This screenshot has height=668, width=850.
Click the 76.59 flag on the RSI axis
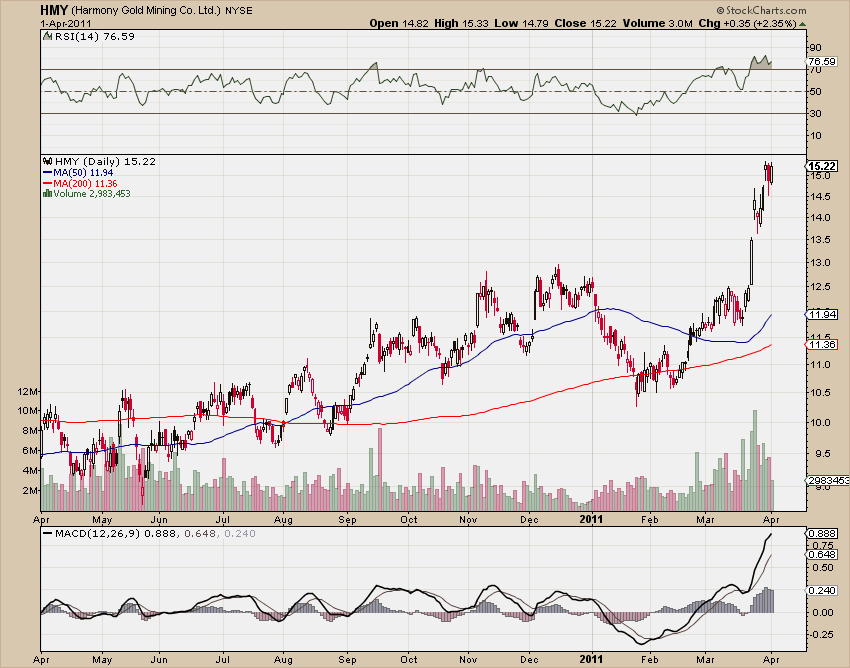(822, 62)
